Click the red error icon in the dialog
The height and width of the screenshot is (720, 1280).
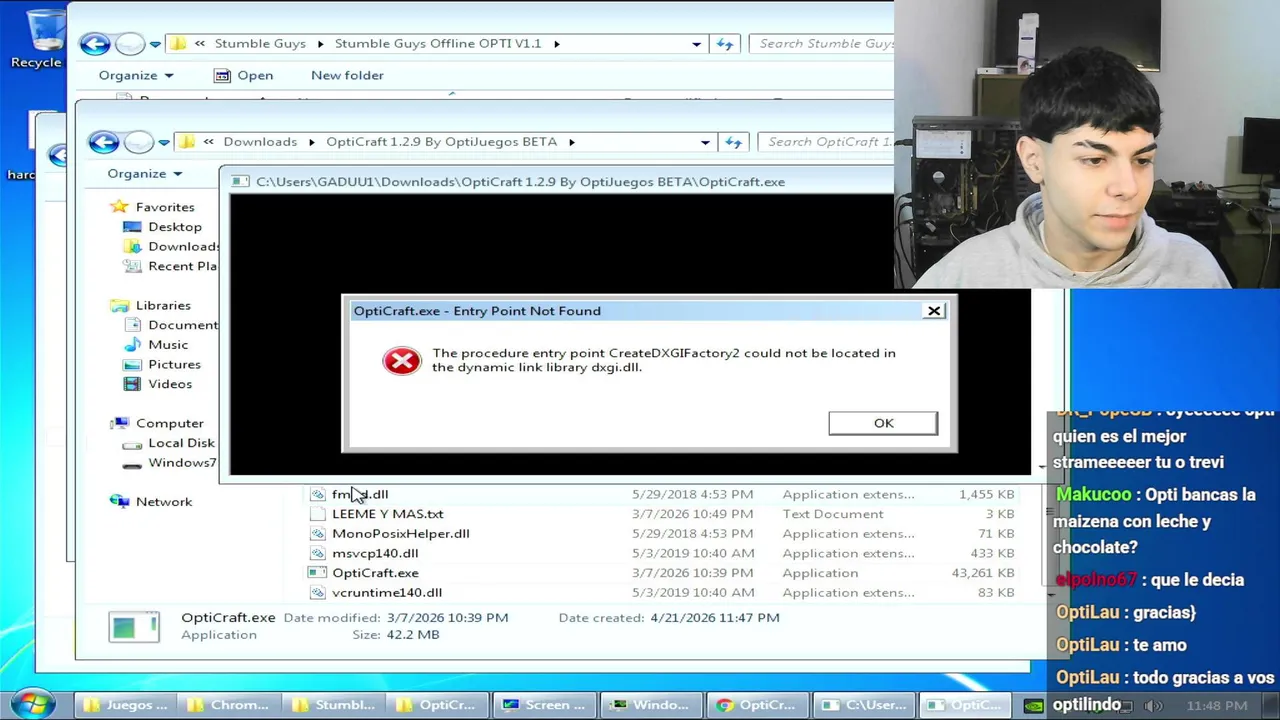(402, 361)
